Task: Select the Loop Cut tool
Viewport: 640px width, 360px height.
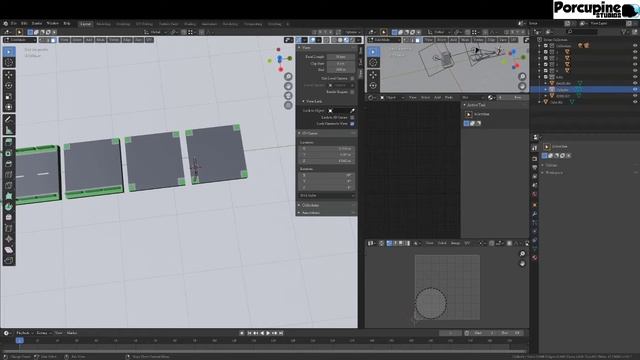Action: click(9, 175)
